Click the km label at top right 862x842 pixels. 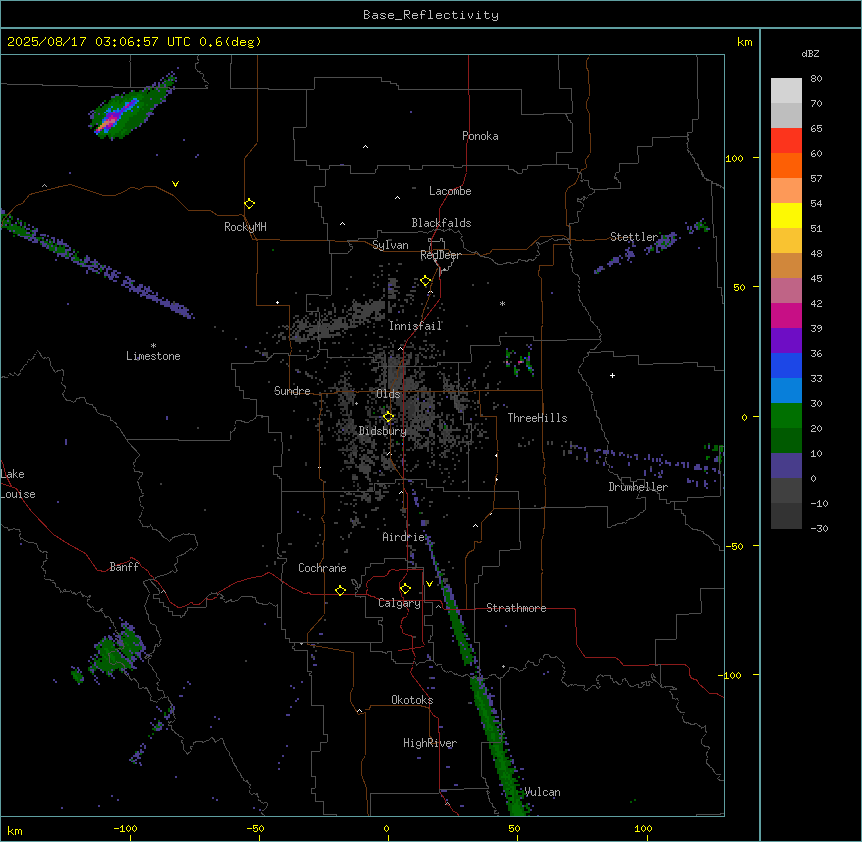744,42
